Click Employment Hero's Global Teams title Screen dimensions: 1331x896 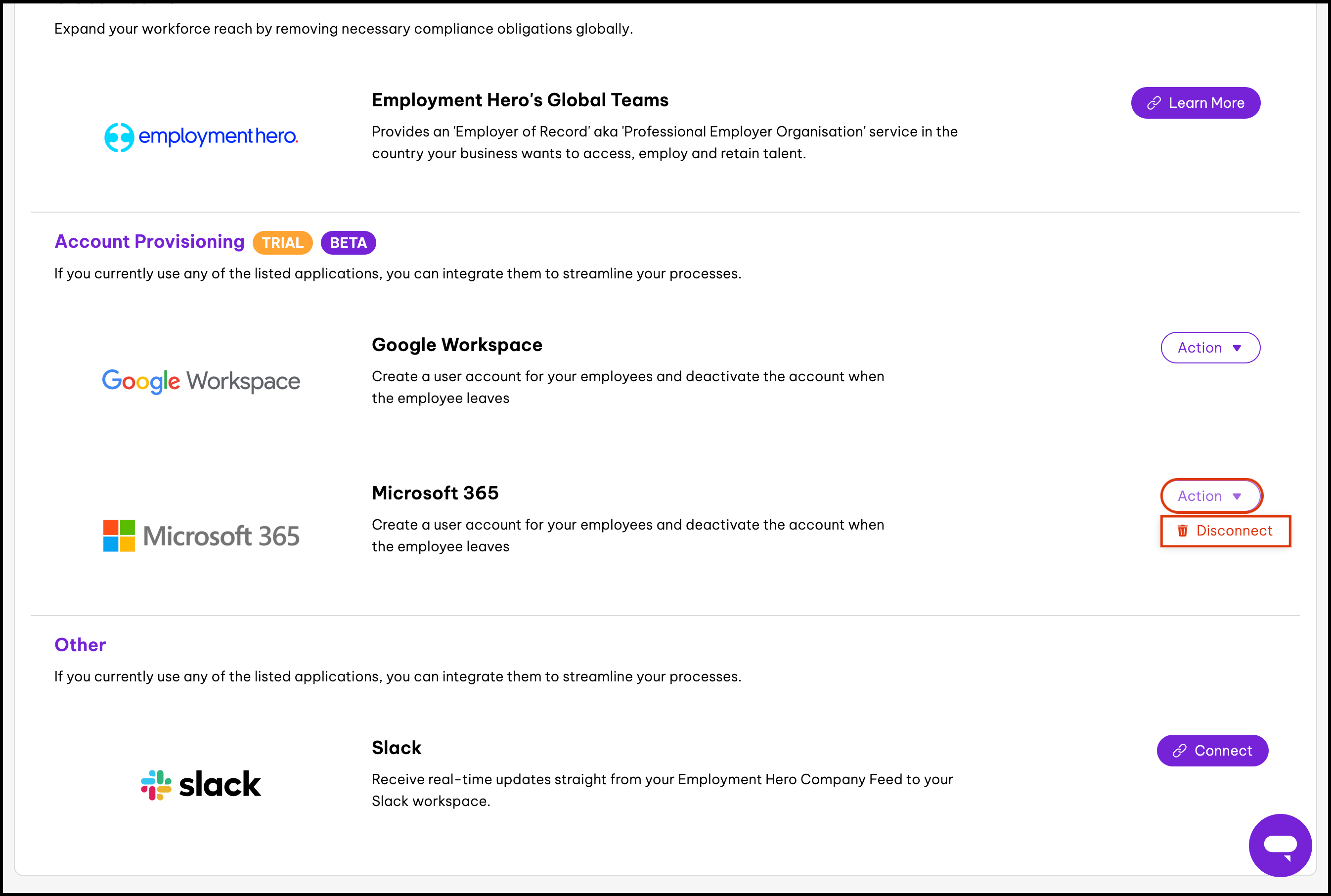click(x=519, y=100)
